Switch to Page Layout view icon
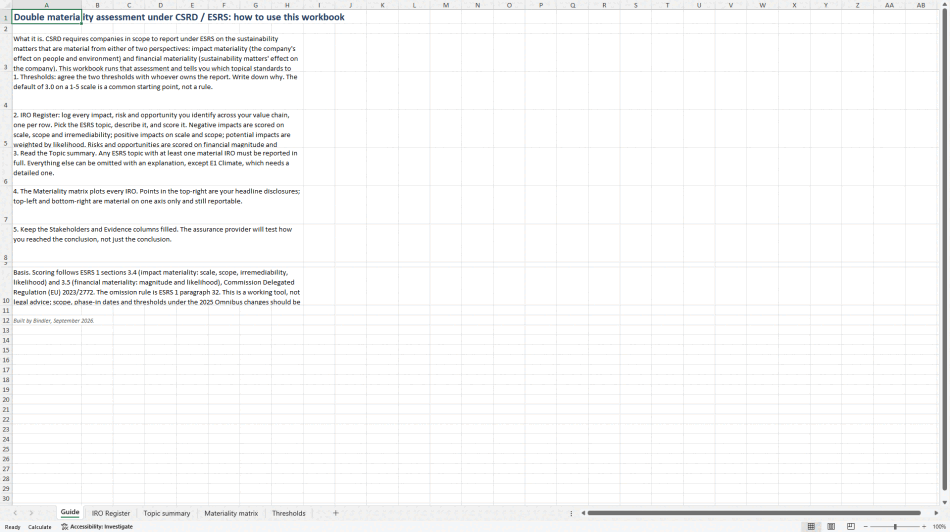The height and width of the screenshot is (532, 950). point(831,527)
